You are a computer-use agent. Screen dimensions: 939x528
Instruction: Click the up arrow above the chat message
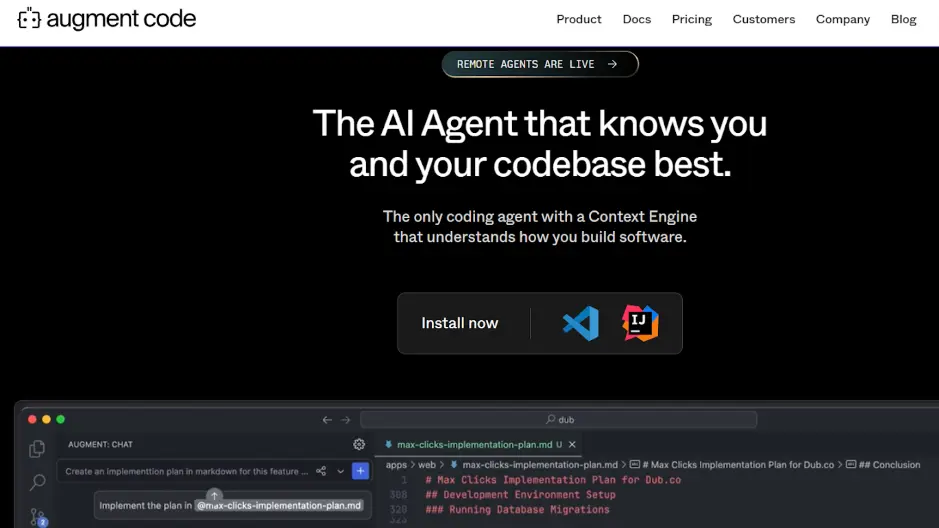214,496
